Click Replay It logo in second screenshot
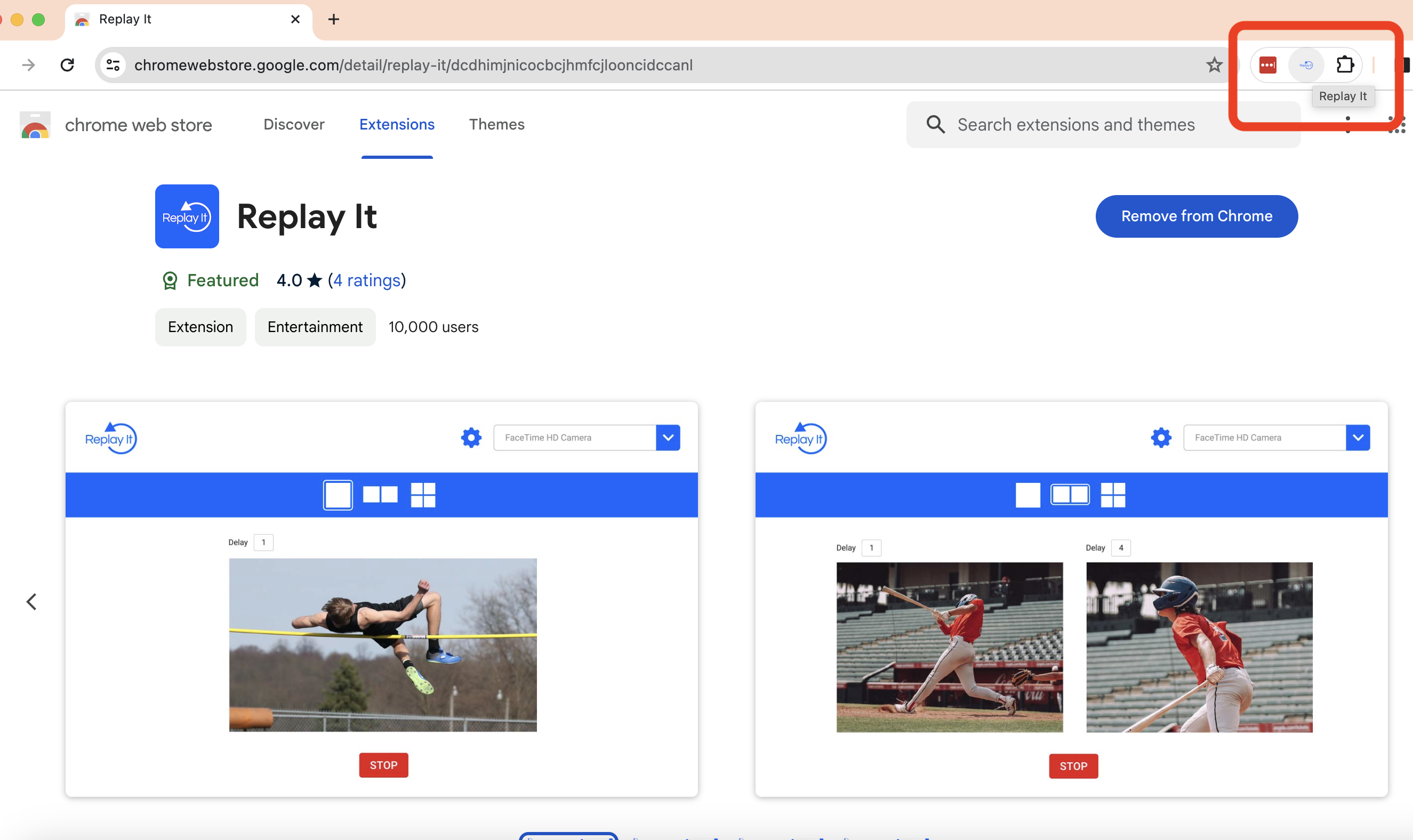Screen dimensions: 1413x840 (800, 438)
